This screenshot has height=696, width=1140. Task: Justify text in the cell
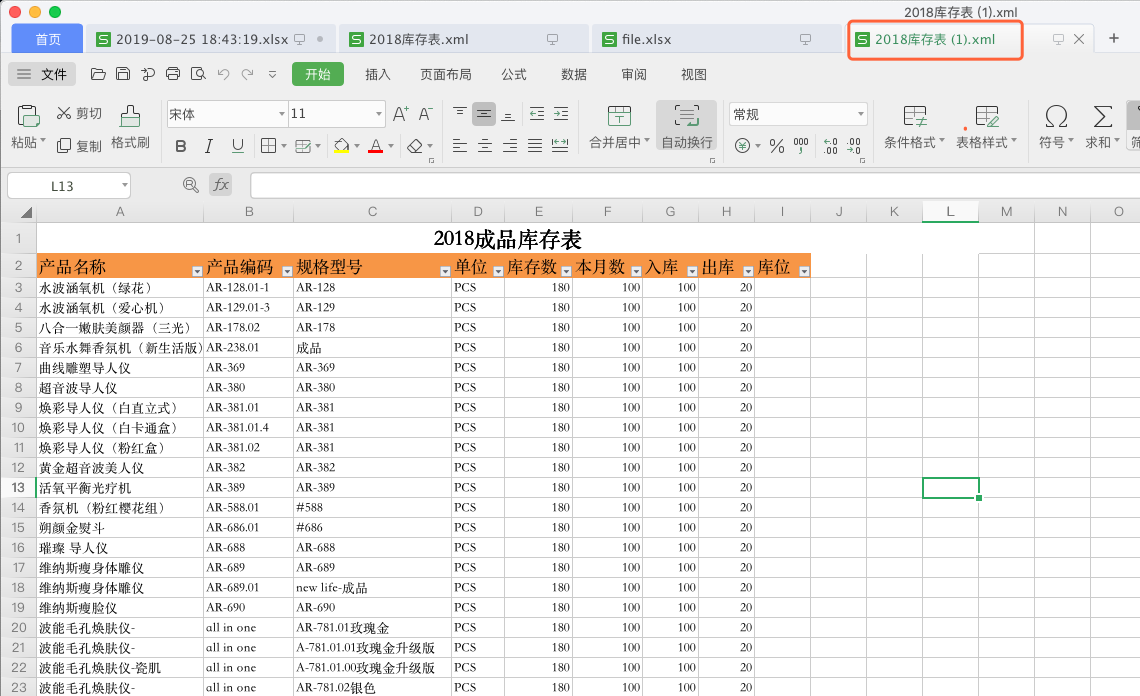click(x=535, y=145)
